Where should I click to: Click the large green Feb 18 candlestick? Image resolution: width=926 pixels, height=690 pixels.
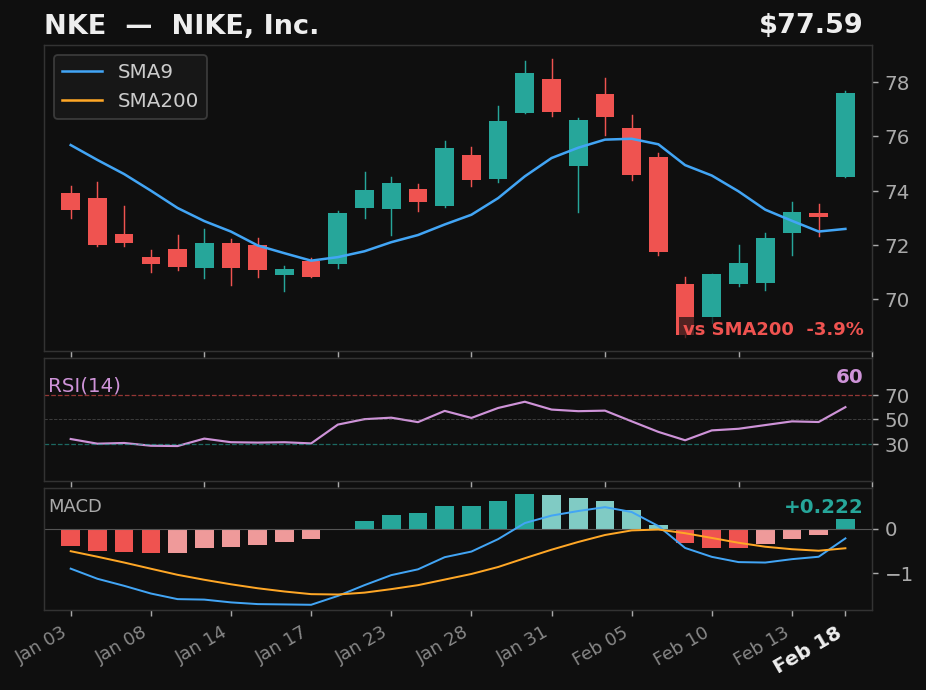click(845, 135)
